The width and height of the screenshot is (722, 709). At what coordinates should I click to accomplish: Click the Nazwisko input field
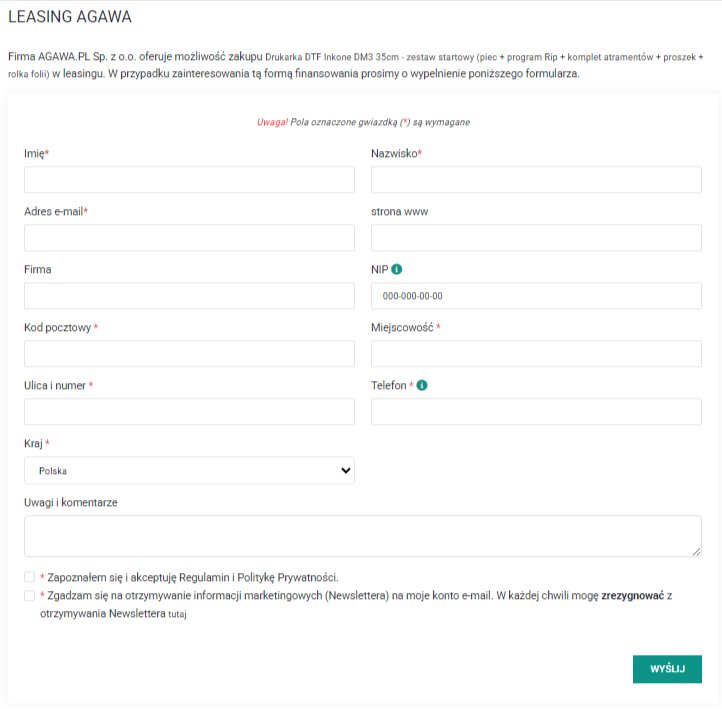[536, 180]
